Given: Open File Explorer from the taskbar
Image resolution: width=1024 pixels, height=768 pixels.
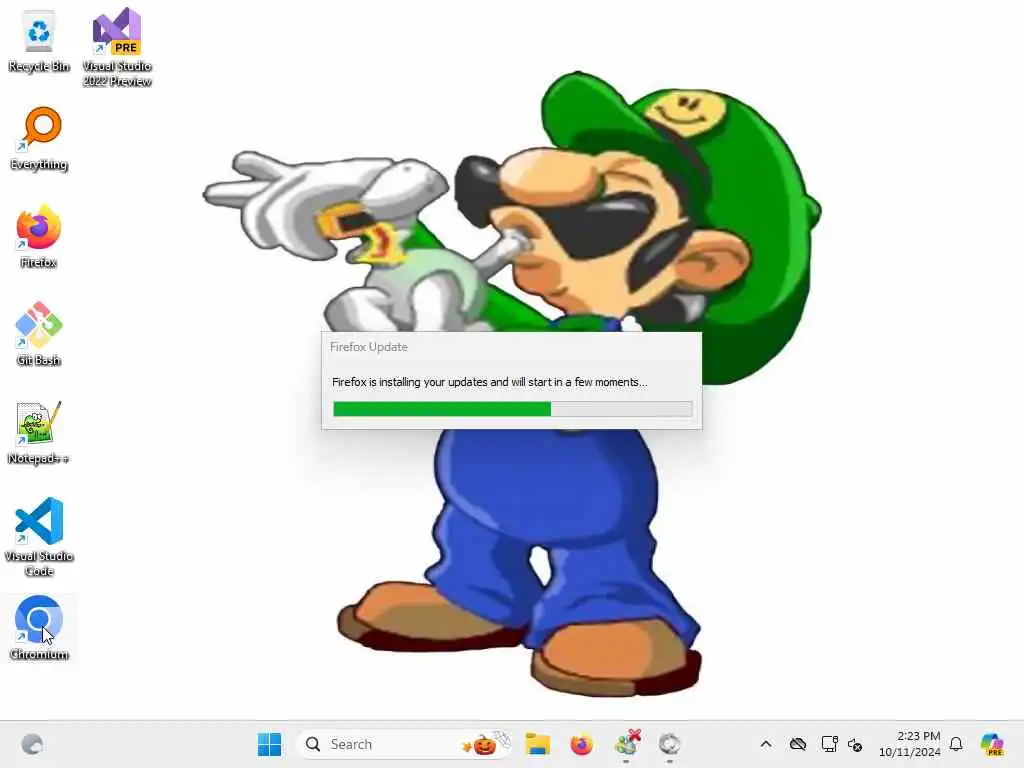Looking at the screenshot, I should 537,744.
